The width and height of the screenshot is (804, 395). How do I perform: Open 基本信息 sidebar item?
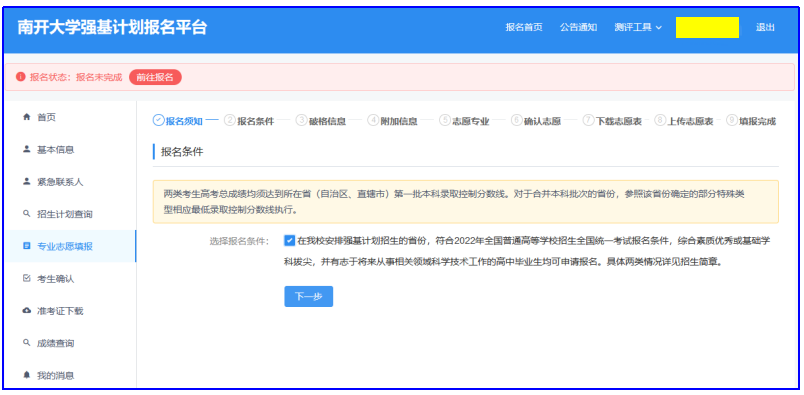(70, 149)
